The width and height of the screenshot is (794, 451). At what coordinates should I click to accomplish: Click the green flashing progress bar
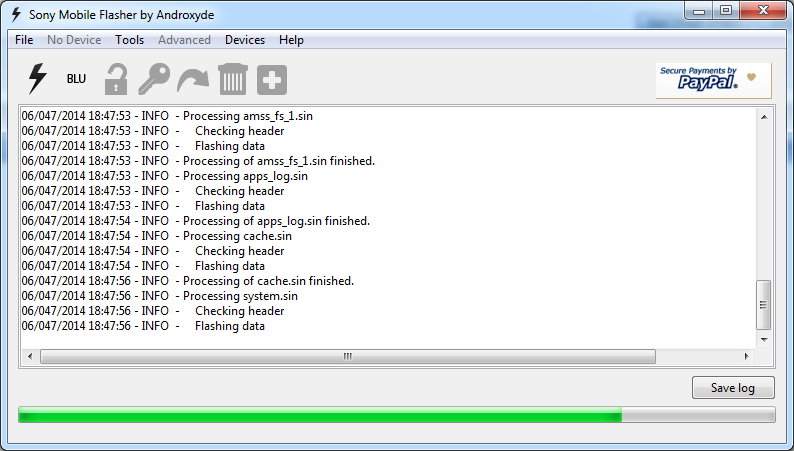point(396,415)
